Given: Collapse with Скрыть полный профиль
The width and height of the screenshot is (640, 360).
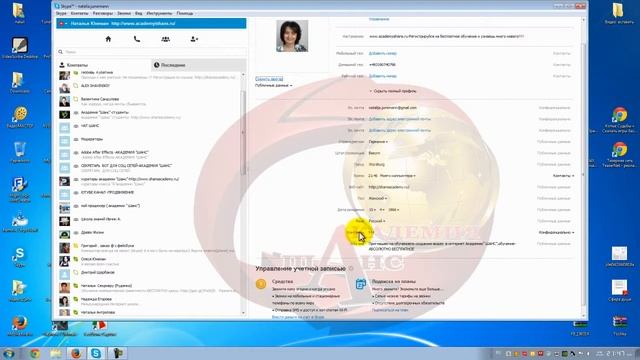Looking at the screenshot, I should pyautogui.click(x=393, y=91).
